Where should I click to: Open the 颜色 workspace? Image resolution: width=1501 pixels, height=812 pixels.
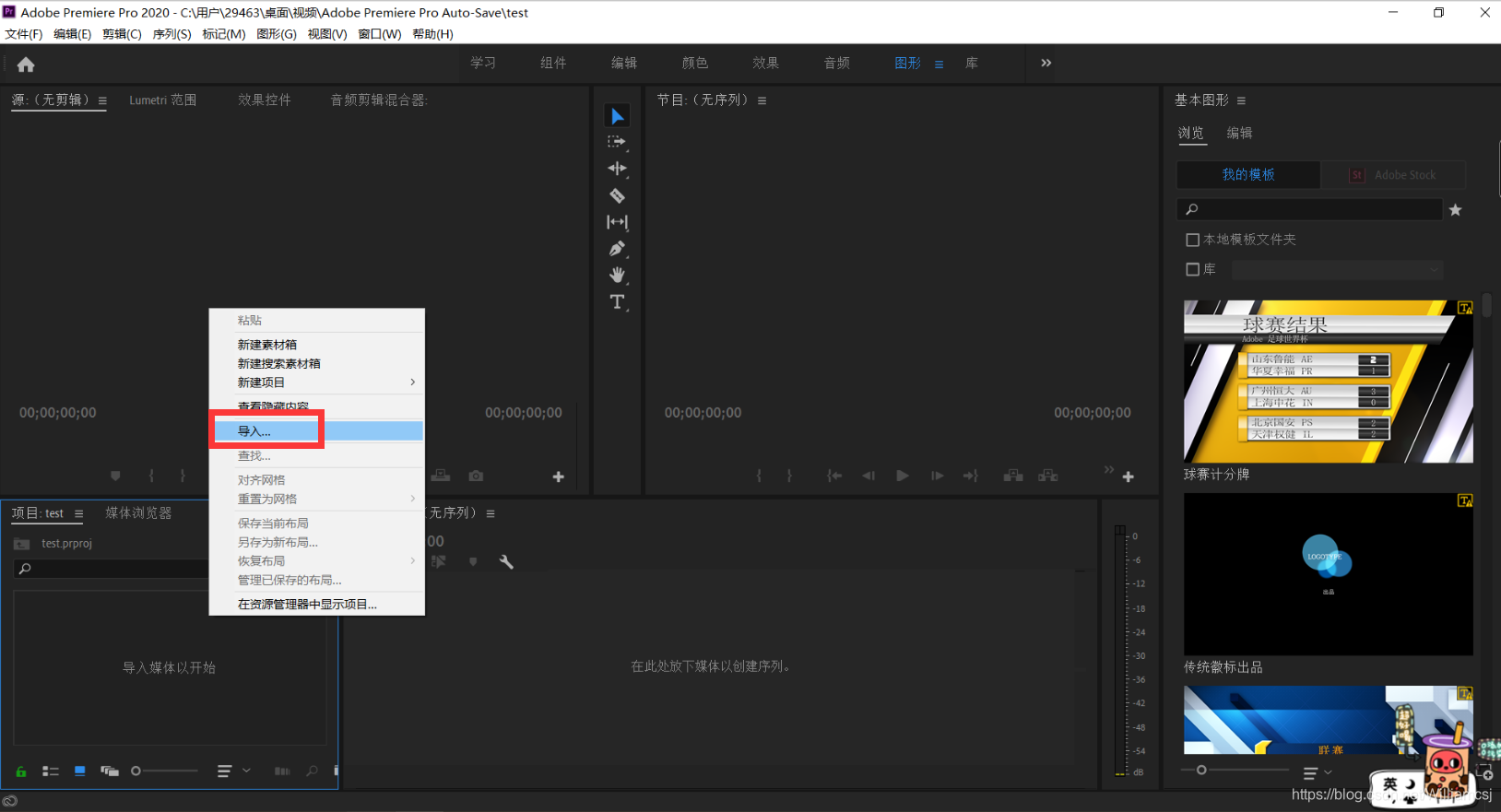[x=695, y=63]
